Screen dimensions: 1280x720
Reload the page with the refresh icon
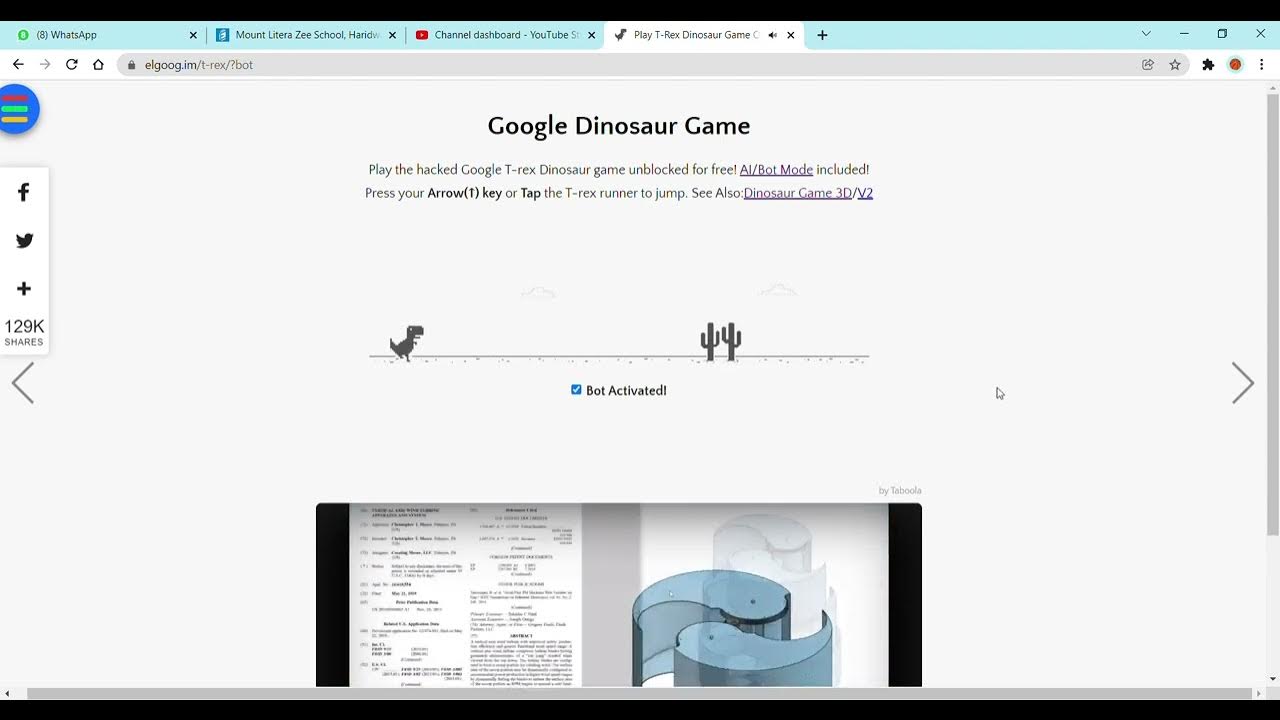point(72,64)
